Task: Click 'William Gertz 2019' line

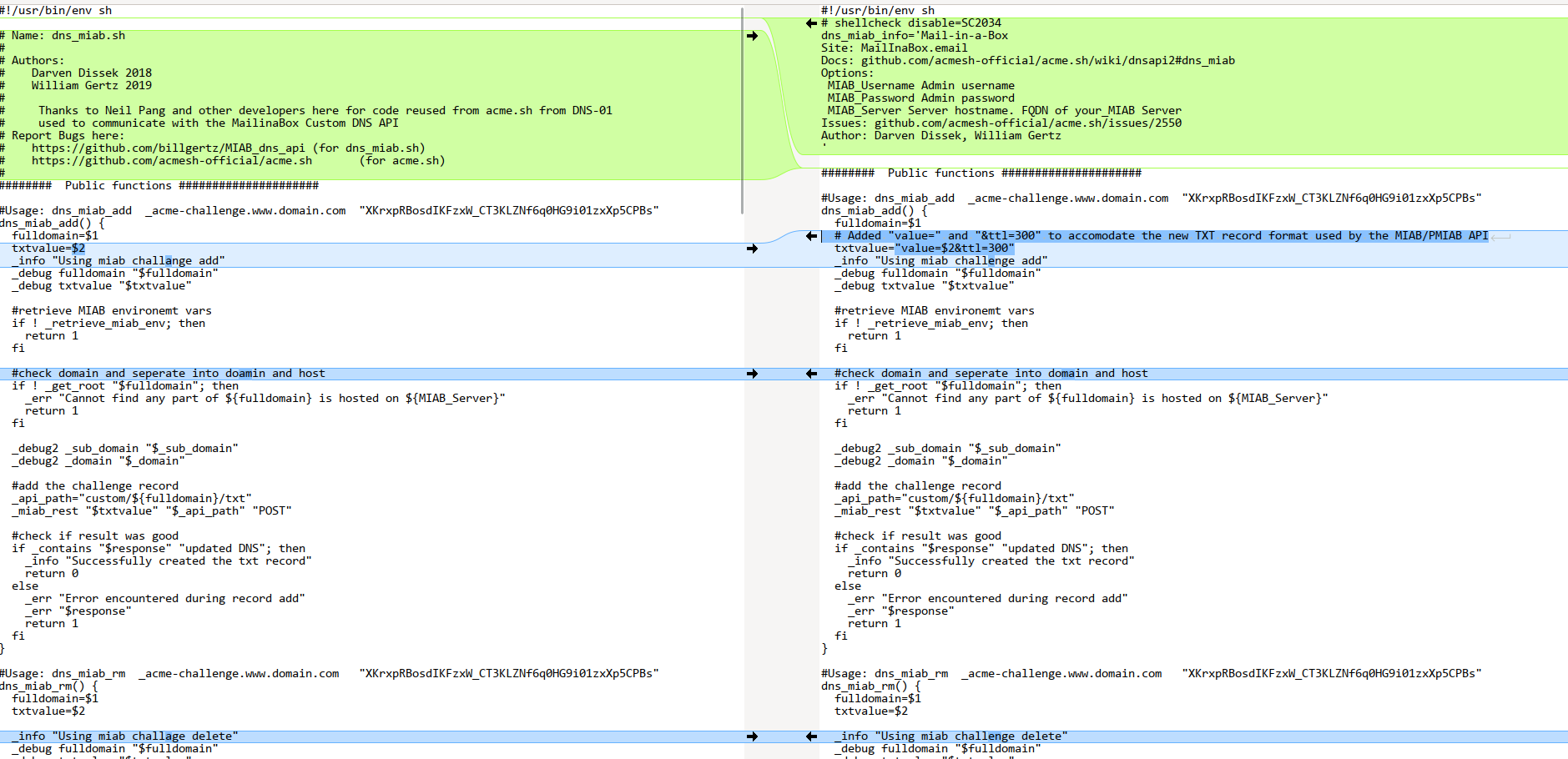Action: [x=92, y=86]
